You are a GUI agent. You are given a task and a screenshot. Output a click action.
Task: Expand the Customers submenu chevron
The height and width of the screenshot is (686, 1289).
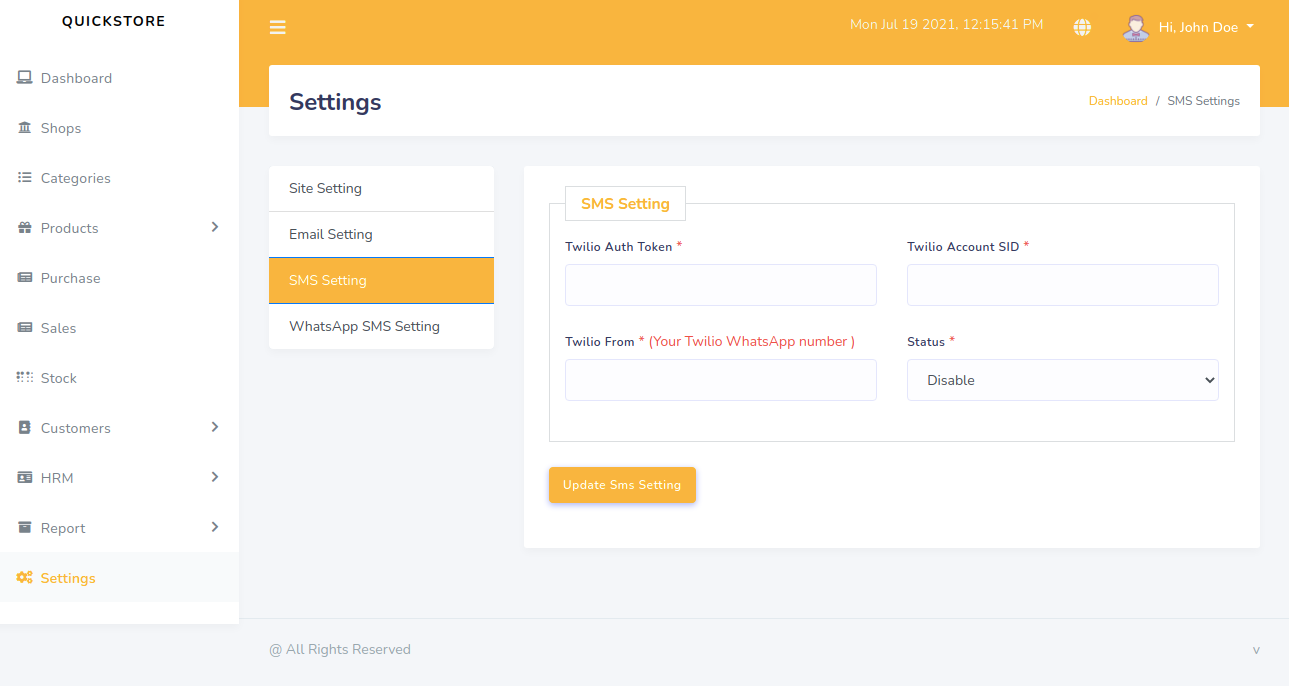click(214, 427)
